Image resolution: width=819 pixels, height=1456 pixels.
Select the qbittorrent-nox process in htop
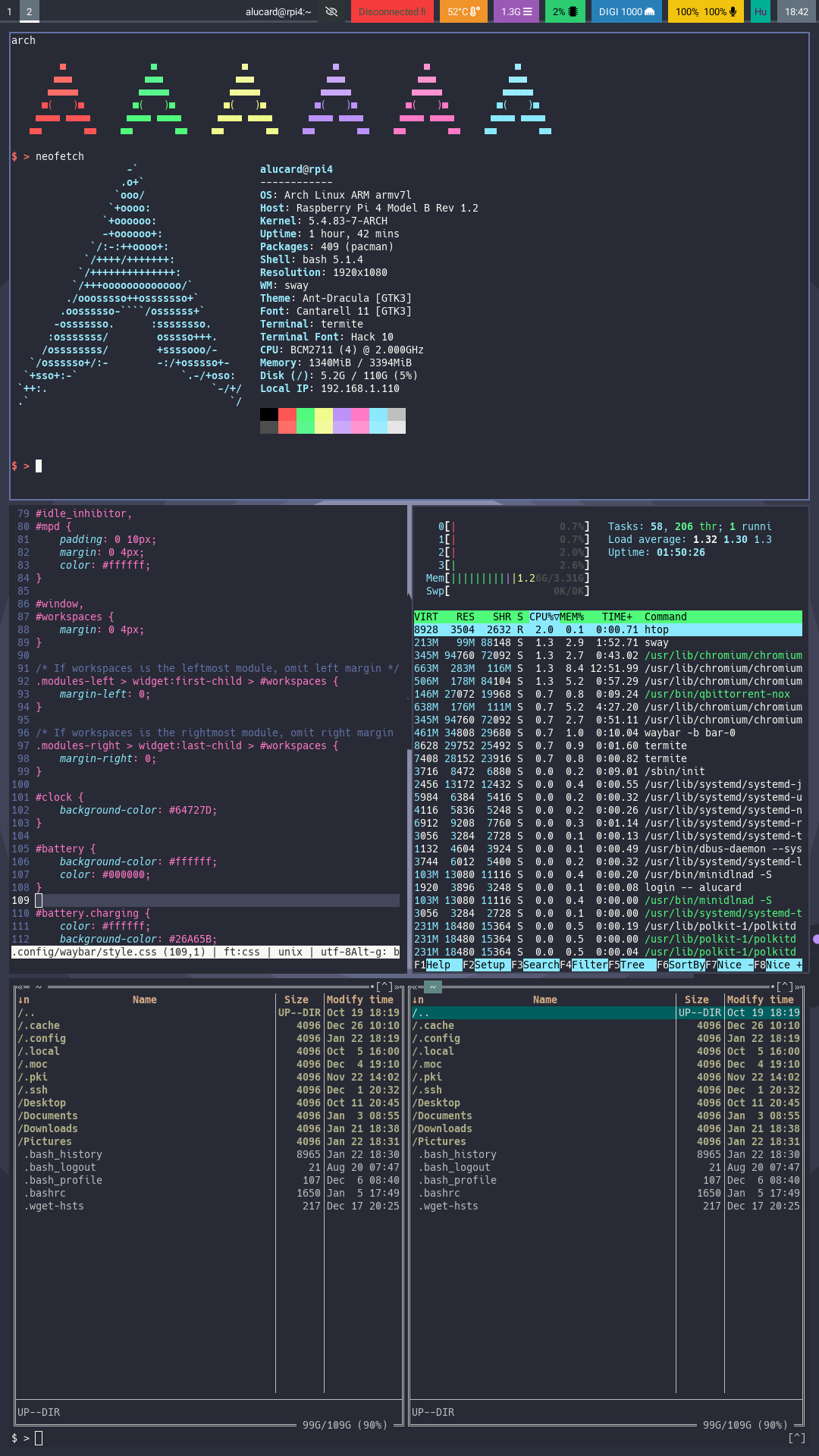pos(607,694)
